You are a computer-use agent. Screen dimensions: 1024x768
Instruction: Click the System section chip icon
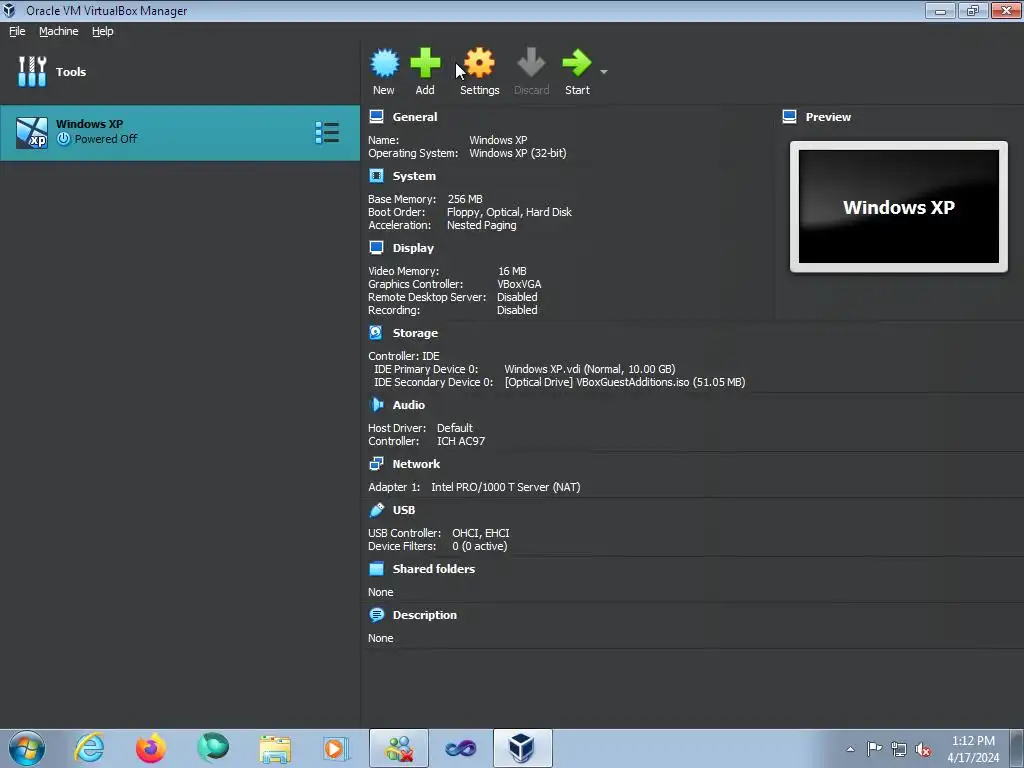point(376,176)
